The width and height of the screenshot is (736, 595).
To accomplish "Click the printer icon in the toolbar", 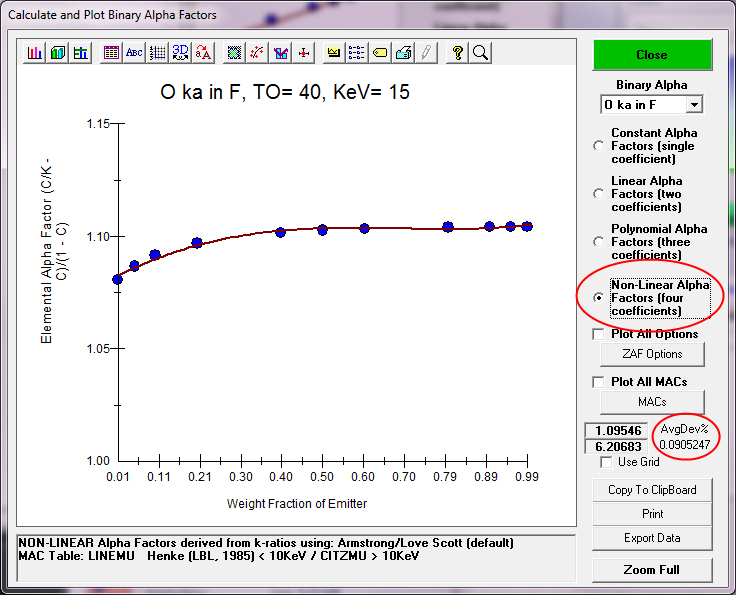I will [x=403, y=53].
